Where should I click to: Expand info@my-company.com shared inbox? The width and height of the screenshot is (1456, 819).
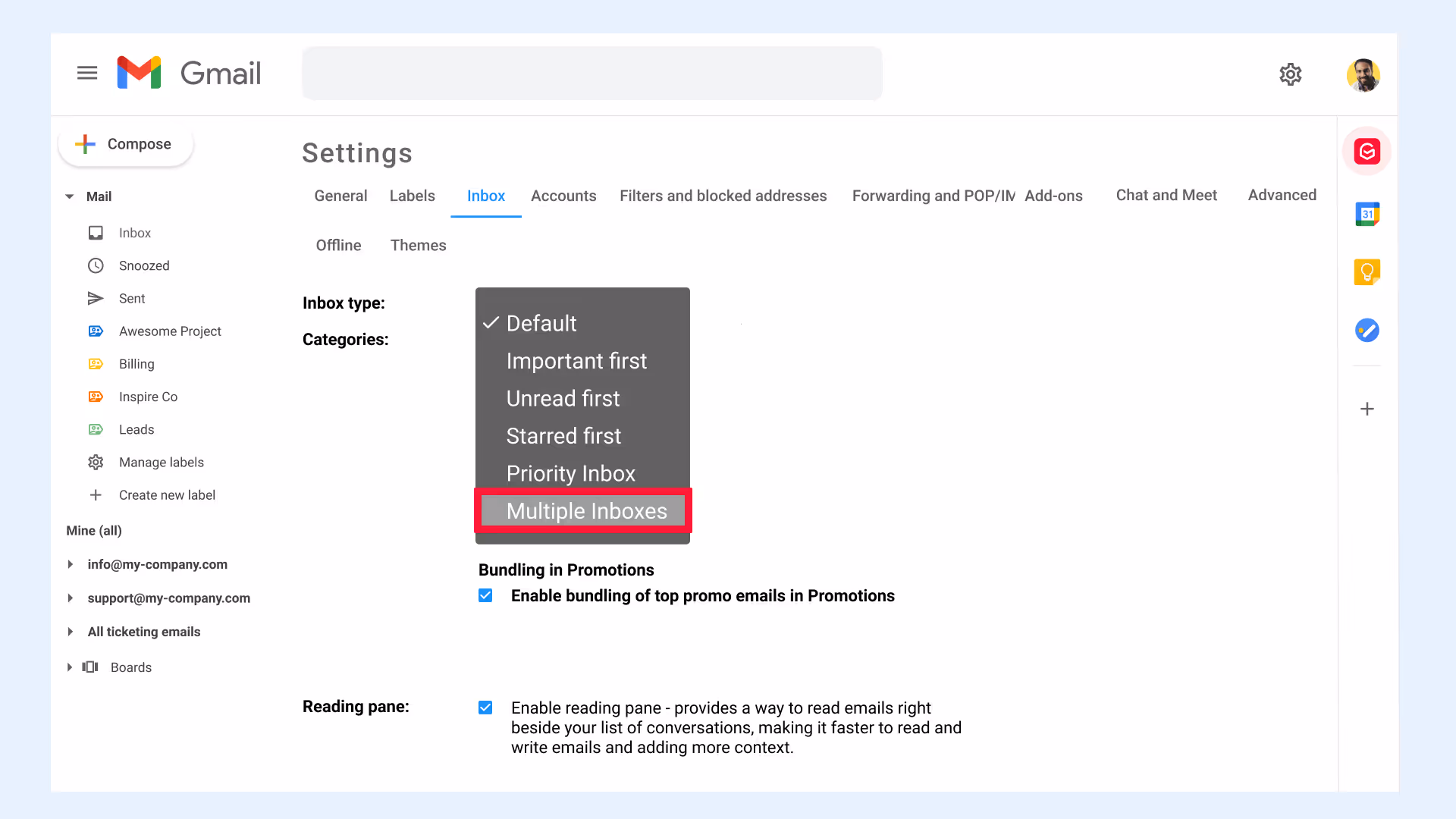click(x=71, y=564)
